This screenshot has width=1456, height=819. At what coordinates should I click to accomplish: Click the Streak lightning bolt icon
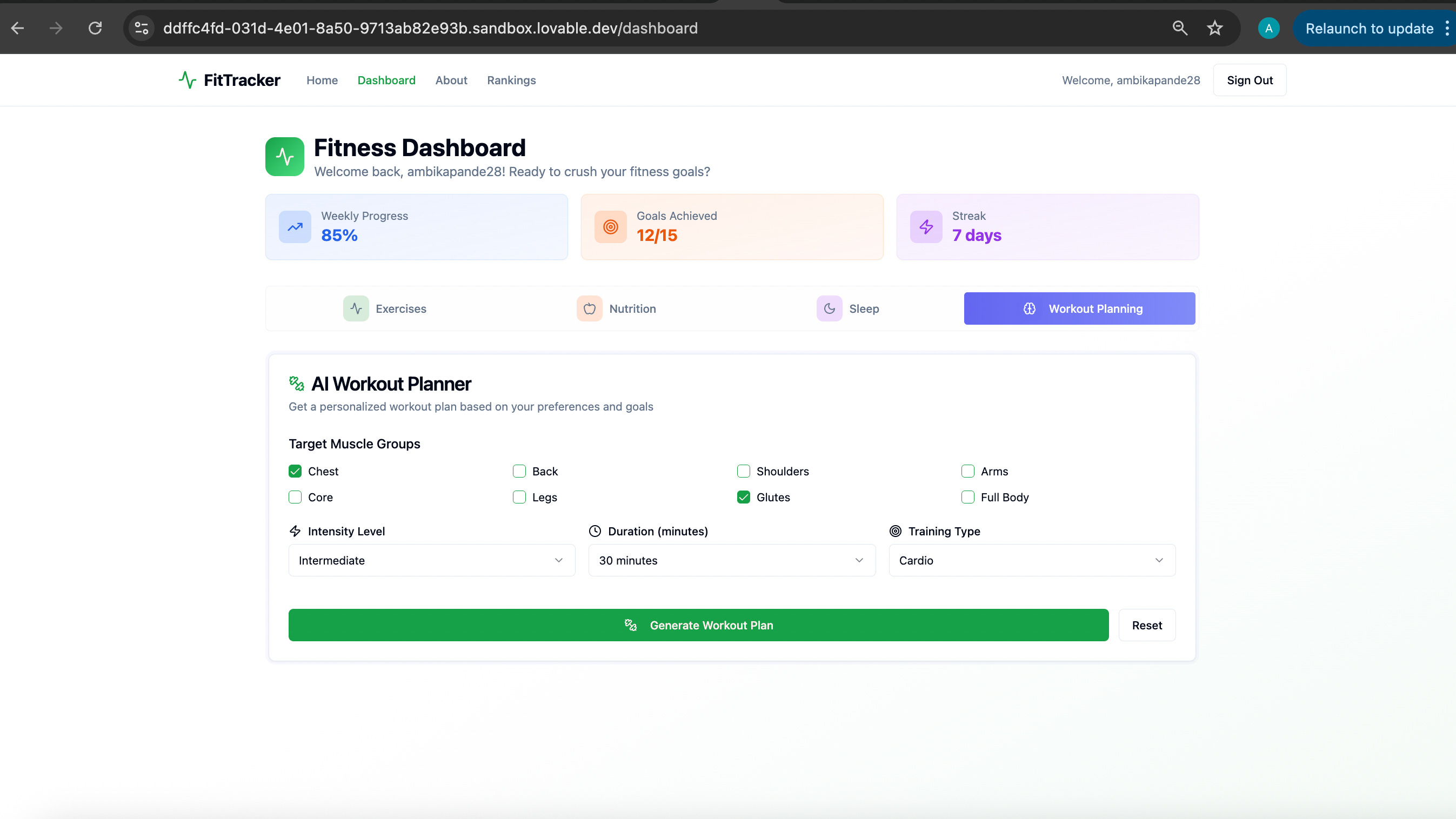pos(926,227)
